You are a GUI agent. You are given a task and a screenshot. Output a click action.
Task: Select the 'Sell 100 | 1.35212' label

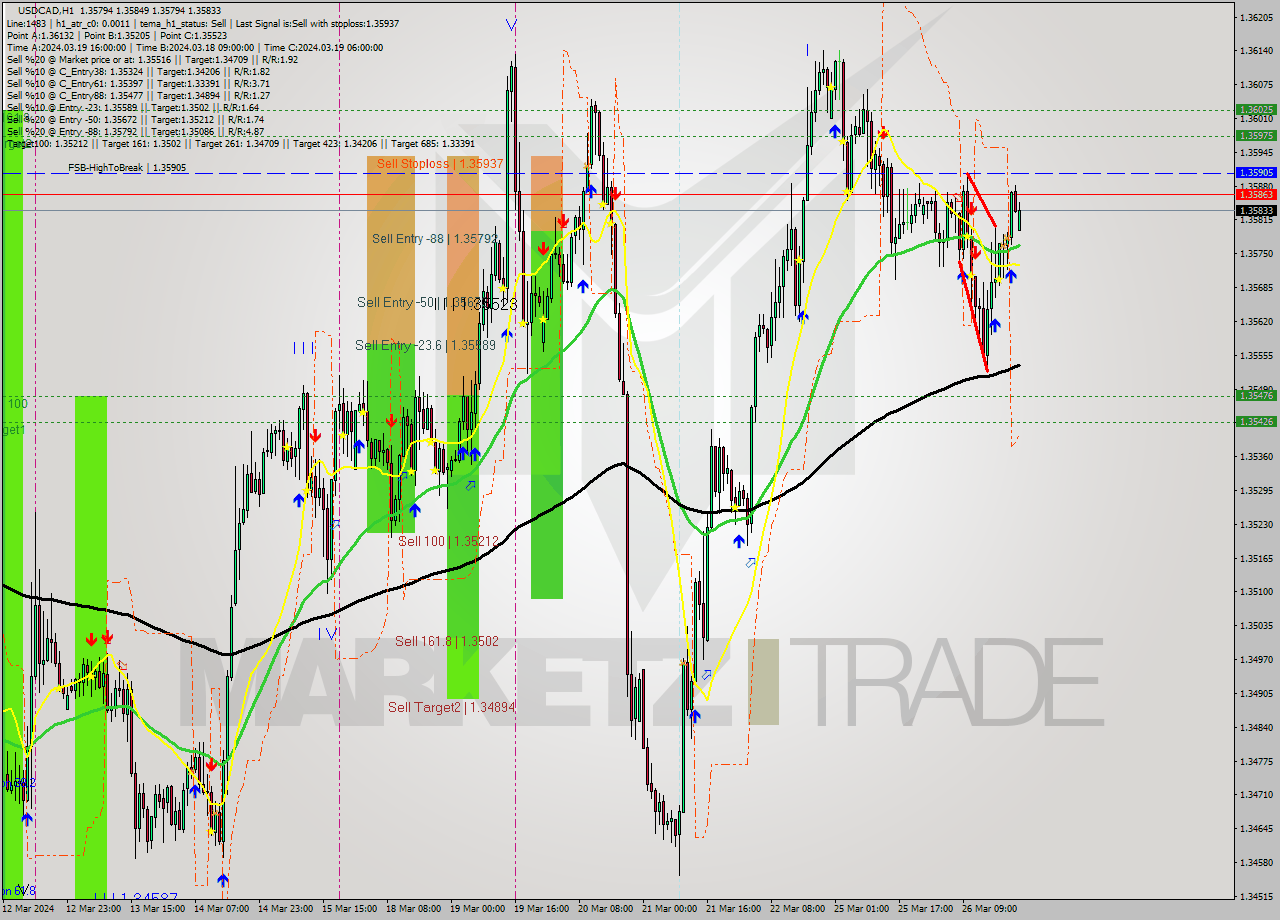point(448,541)
